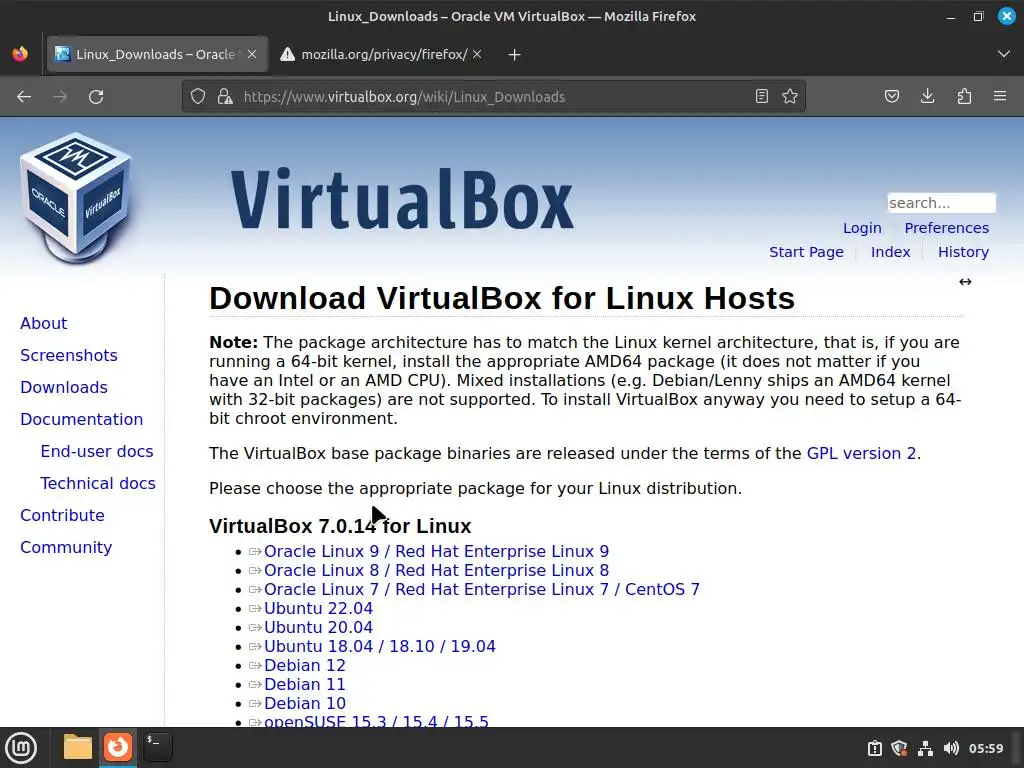Open the Firefox hamburger application menu
The width and height of the screenshot is (1024, 768).
tap(1000, 97)
